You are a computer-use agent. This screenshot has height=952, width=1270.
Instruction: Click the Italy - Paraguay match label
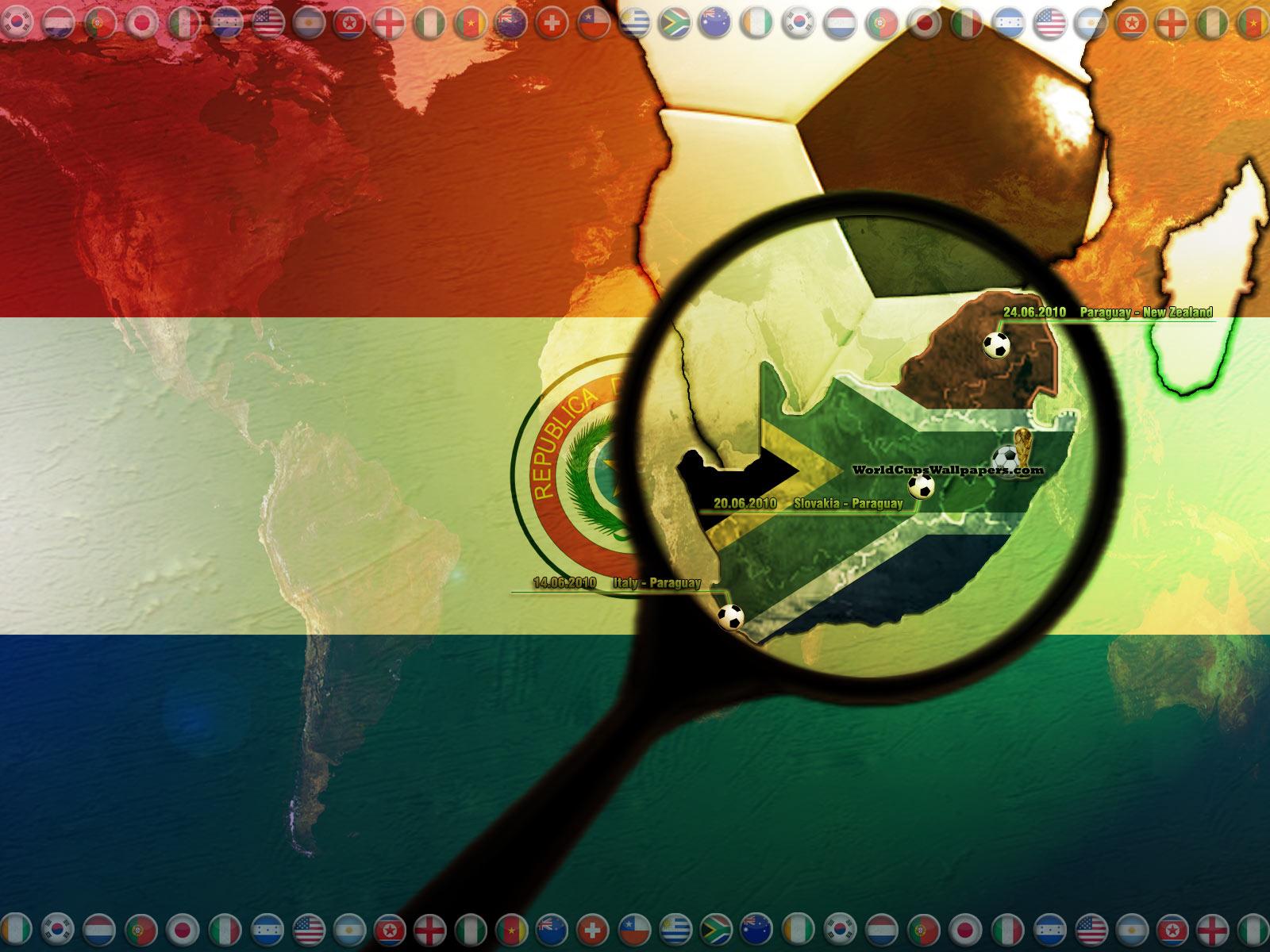[x=656, y=583]
